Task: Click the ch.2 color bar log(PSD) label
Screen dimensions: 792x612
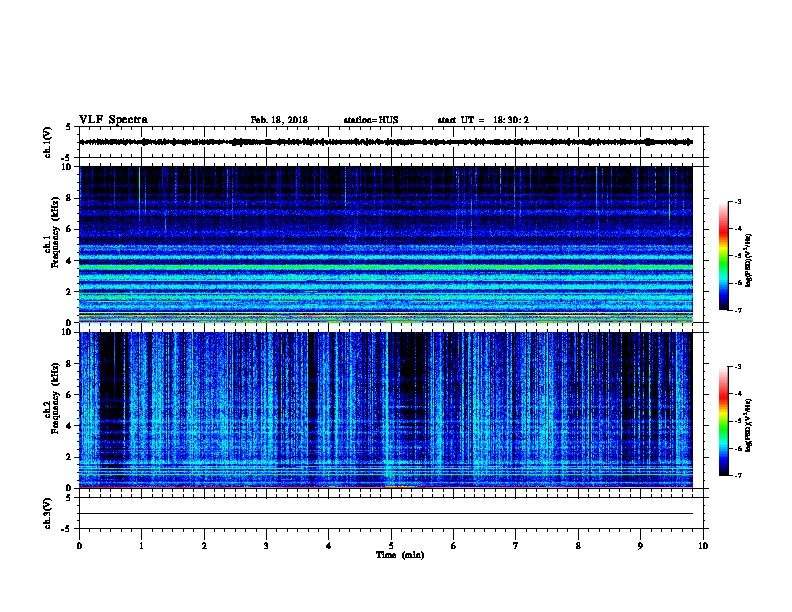Action: tap(748, 426)
